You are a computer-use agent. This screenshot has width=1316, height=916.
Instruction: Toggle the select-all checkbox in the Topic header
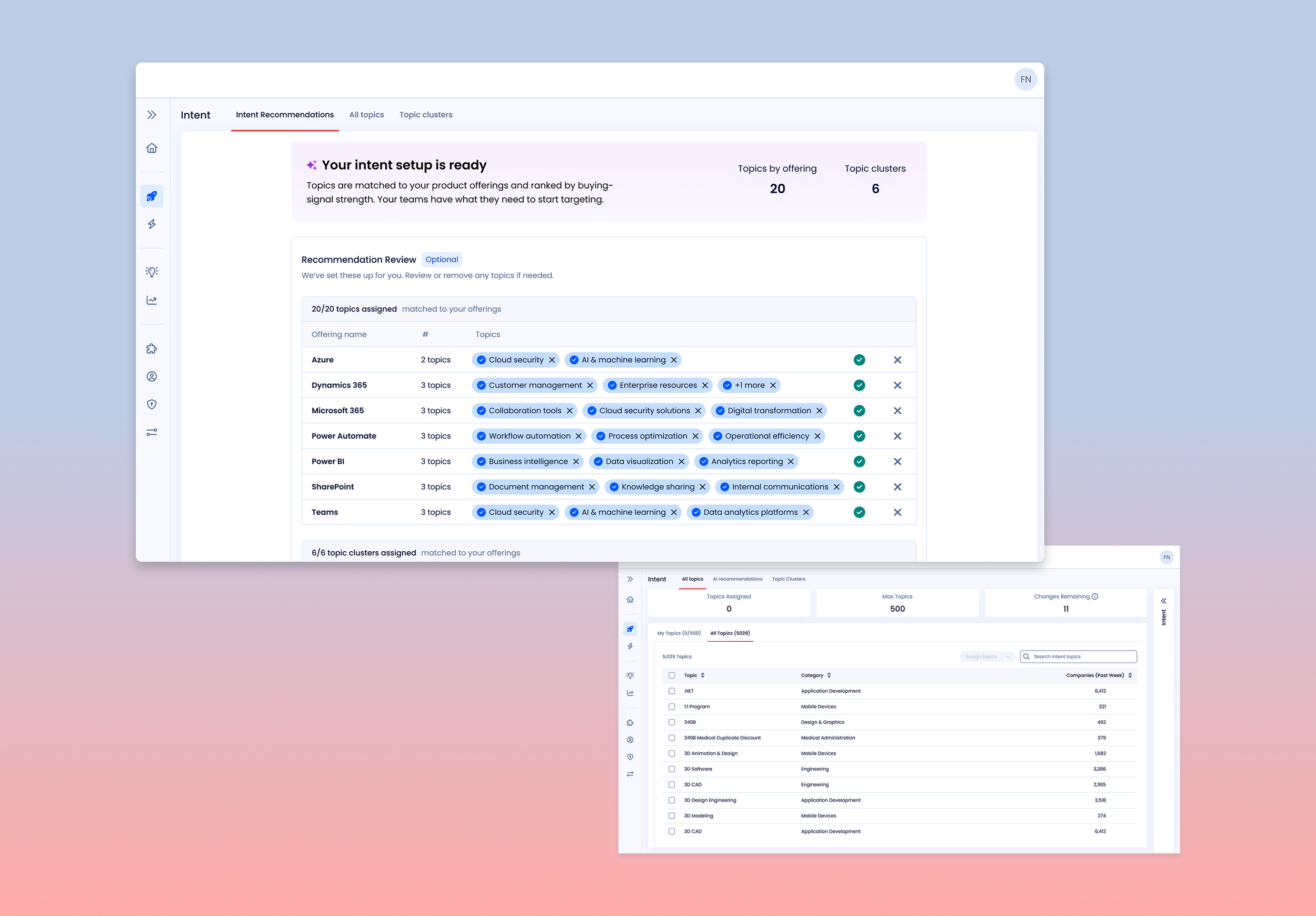tap(672, 675)
